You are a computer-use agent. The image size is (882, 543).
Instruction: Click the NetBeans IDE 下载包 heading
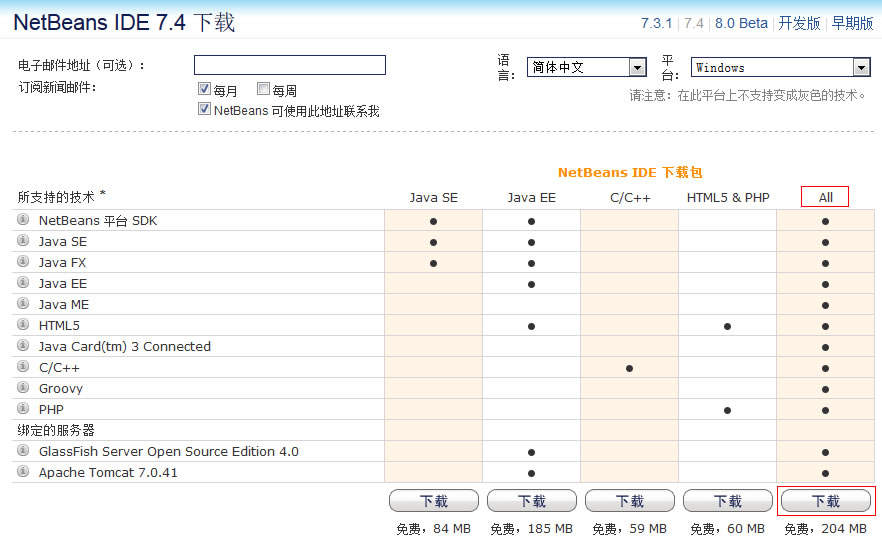pos(630,172)
